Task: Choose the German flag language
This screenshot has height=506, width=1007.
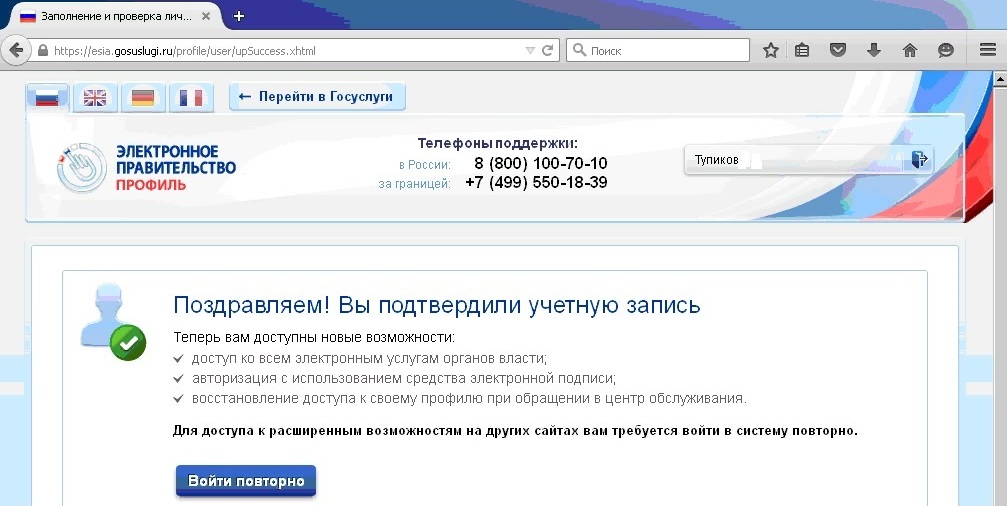Action: 143,97
